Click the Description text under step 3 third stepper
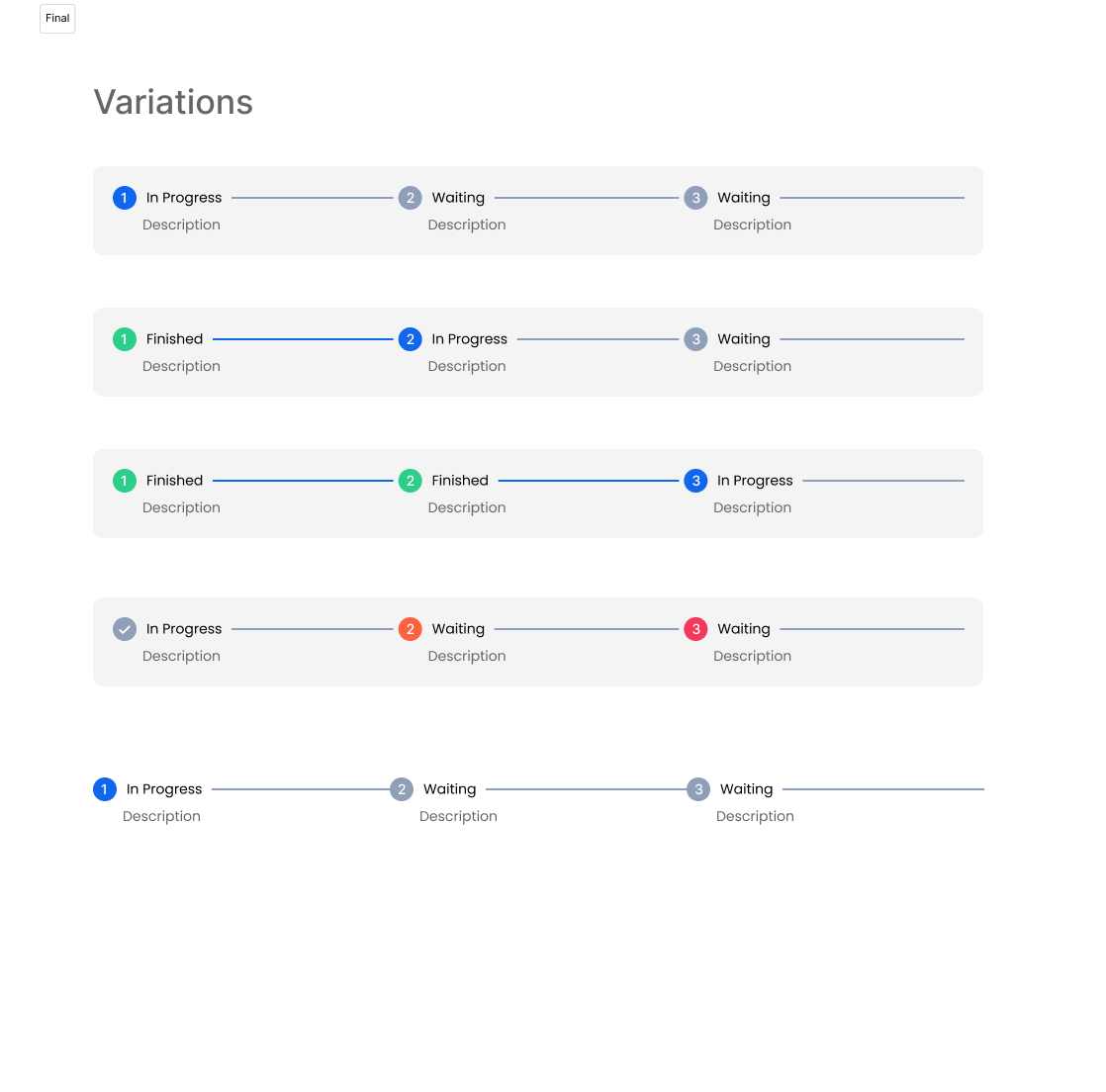The image size is (1106, 1092). pyautogui.click(x=753, y=507)
